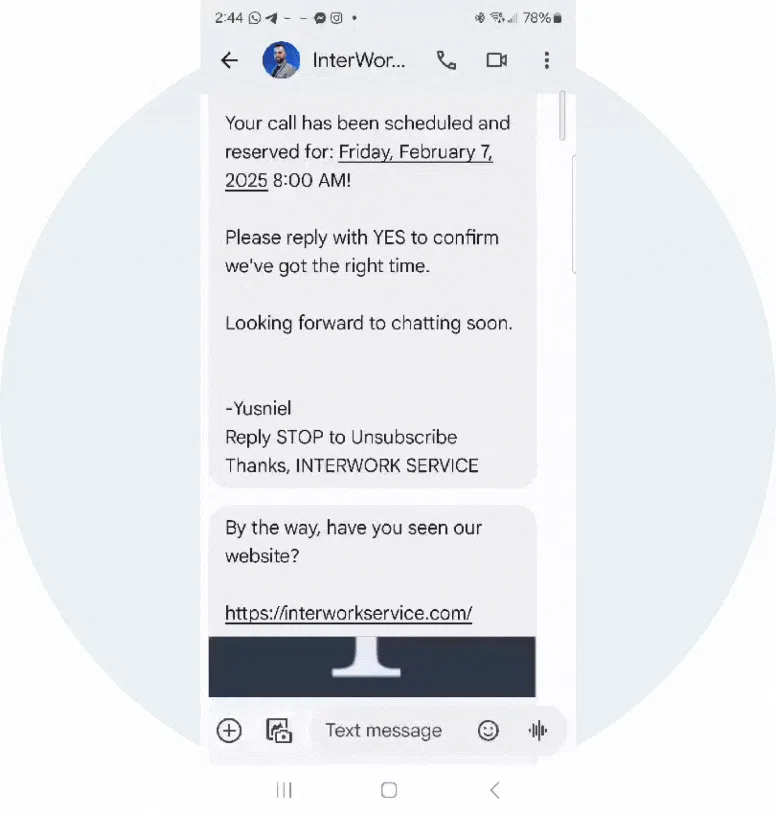Open the emoji picker smiley icon
The image size is (776, 814).
point(488,731)
